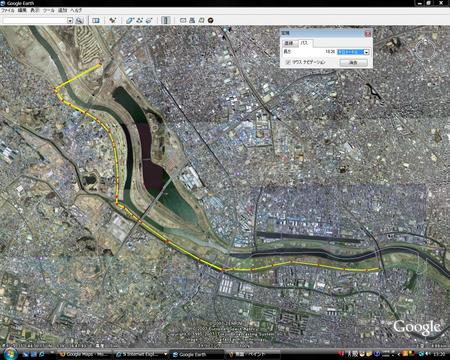This screenshot has height=360, width=450.
Task: Click the ruler measuring tool icon
Action: coord(166,20)
